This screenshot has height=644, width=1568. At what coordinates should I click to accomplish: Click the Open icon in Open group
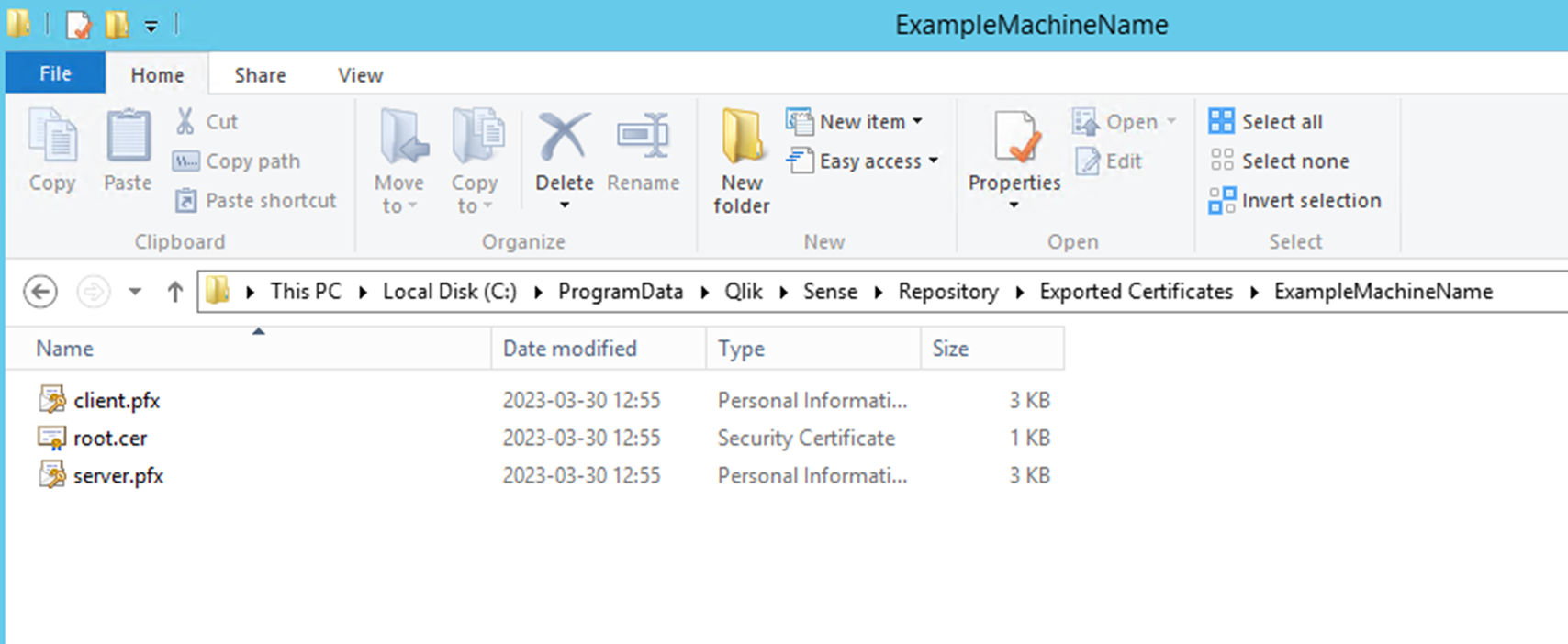(1085, 121)
